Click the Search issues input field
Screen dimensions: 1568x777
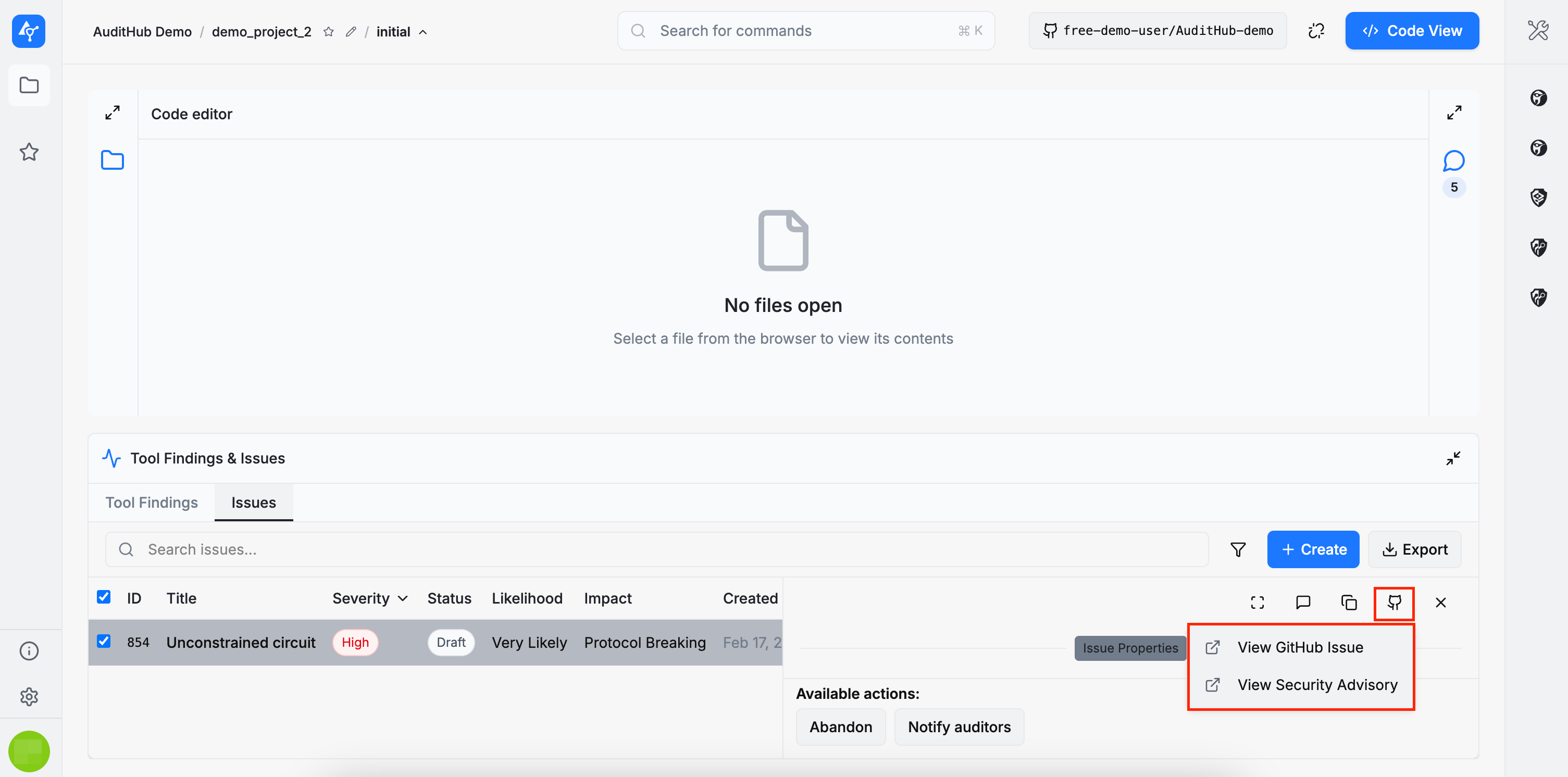[x=657, y=549]
